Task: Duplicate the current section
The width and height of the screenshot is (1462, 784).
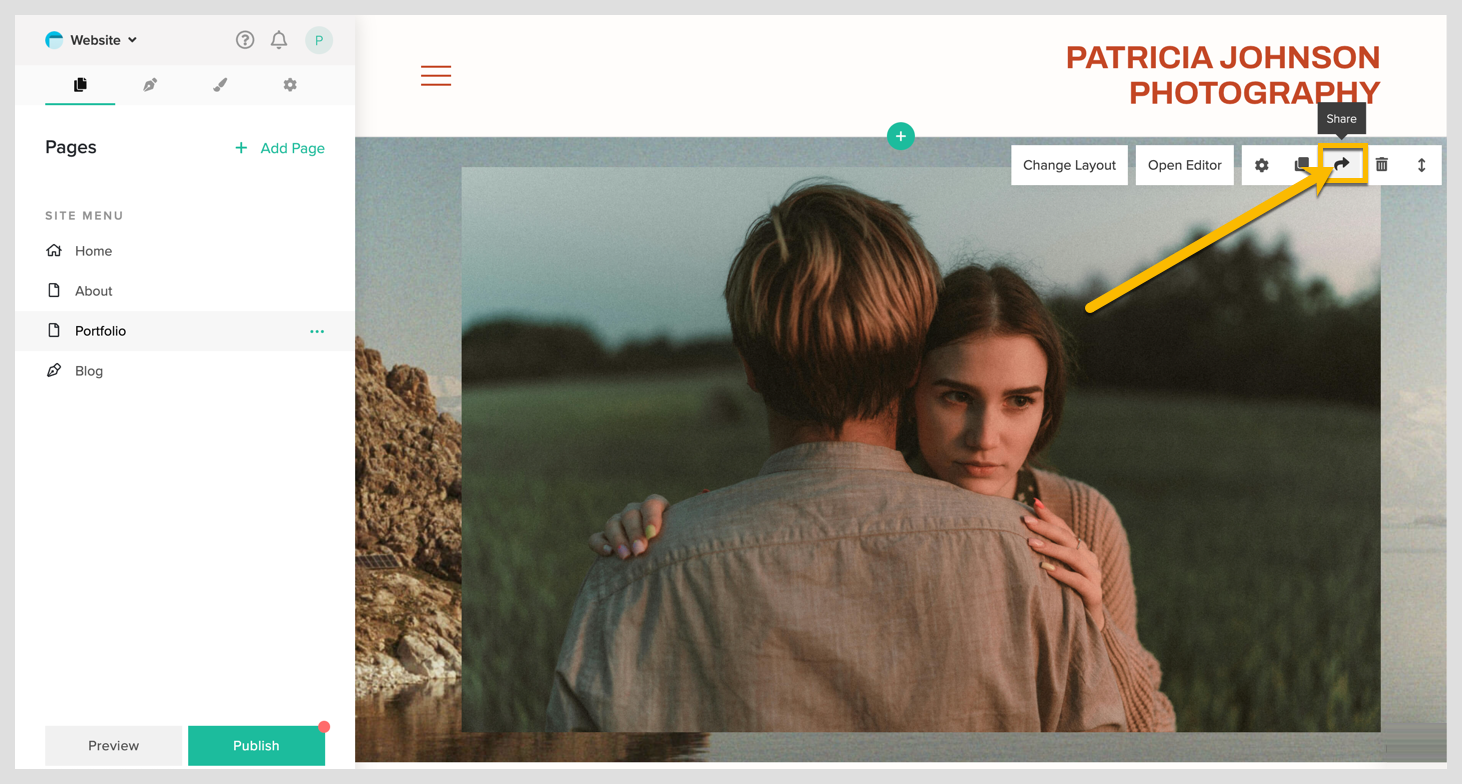Action: [x=1301, y=165]
